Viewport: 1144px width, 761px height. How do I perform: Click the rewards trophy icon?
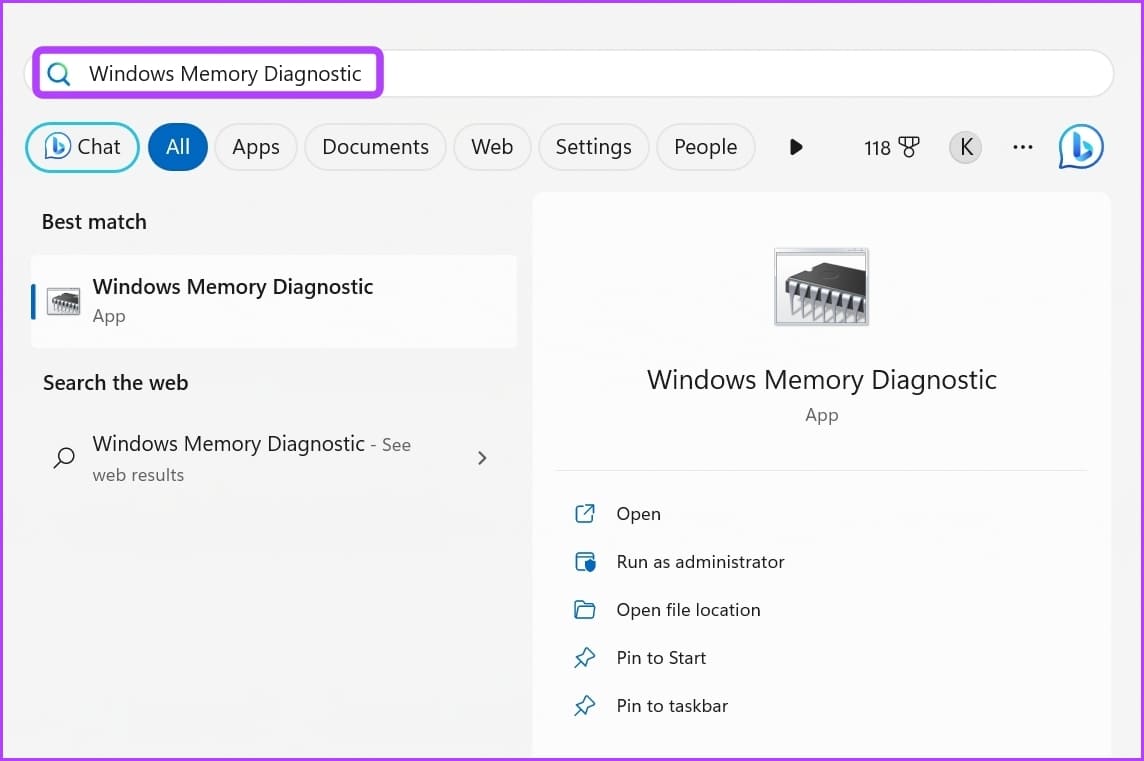(908, 147)
